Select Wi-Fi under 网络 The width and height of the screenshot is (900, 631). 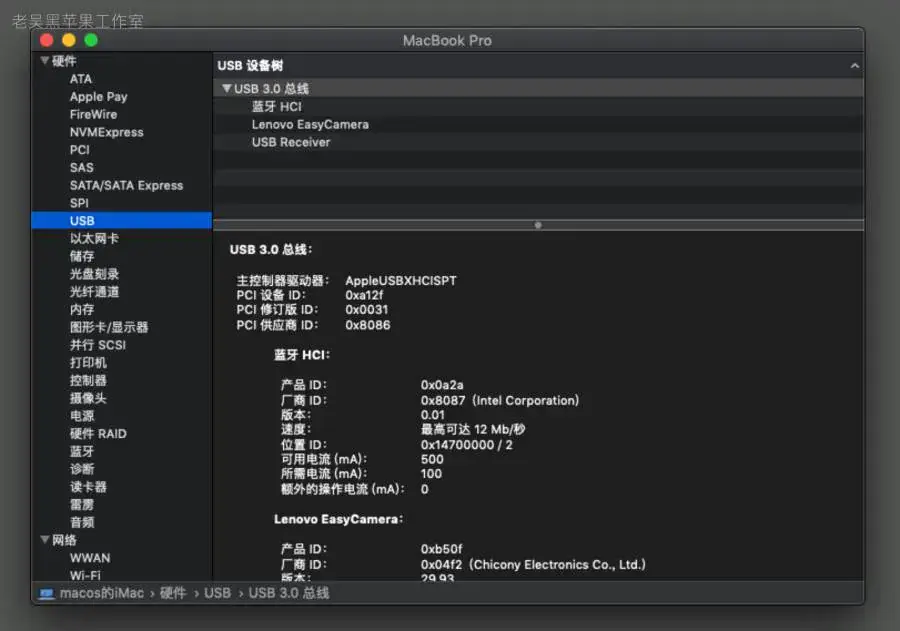coord(85,575)
